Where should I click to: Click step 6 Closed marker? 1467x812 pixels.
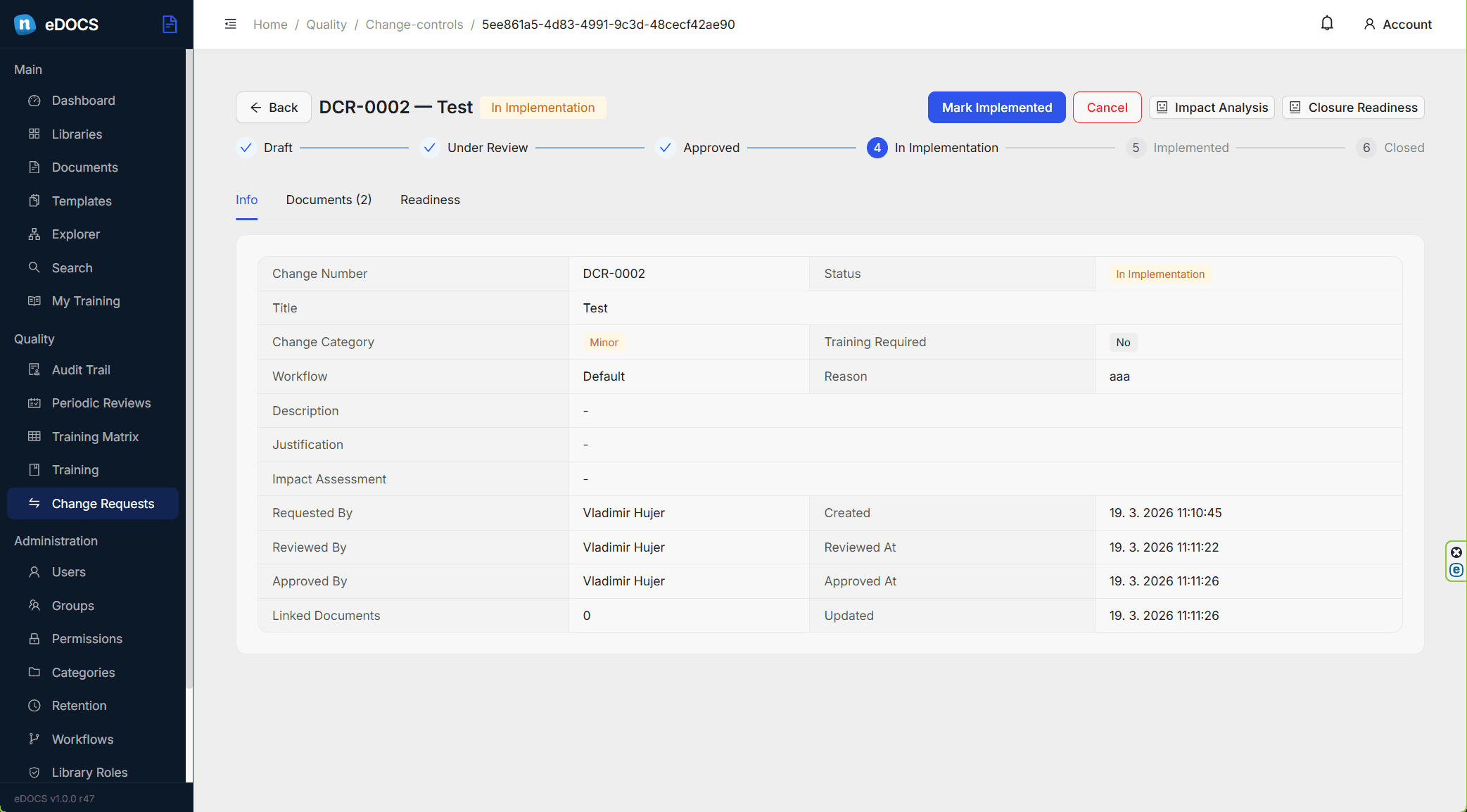(1366, 148)
